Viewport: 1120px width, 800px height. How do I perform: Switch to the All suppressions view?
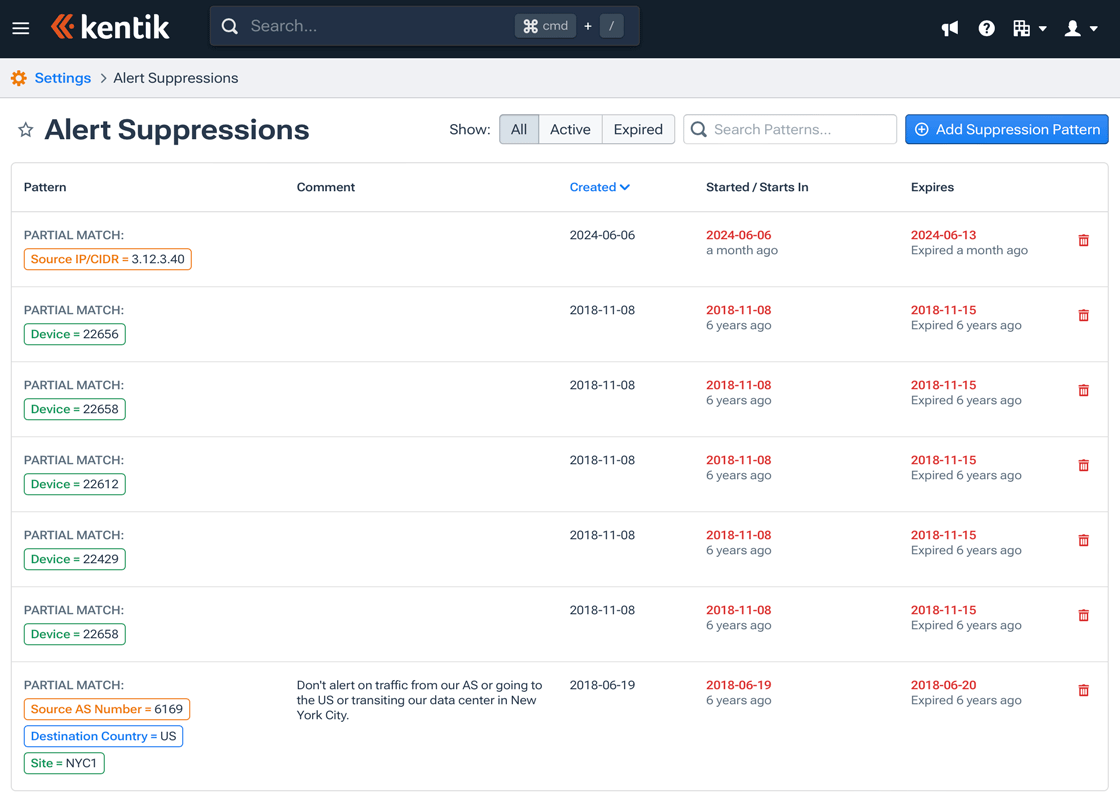point(518,129)
